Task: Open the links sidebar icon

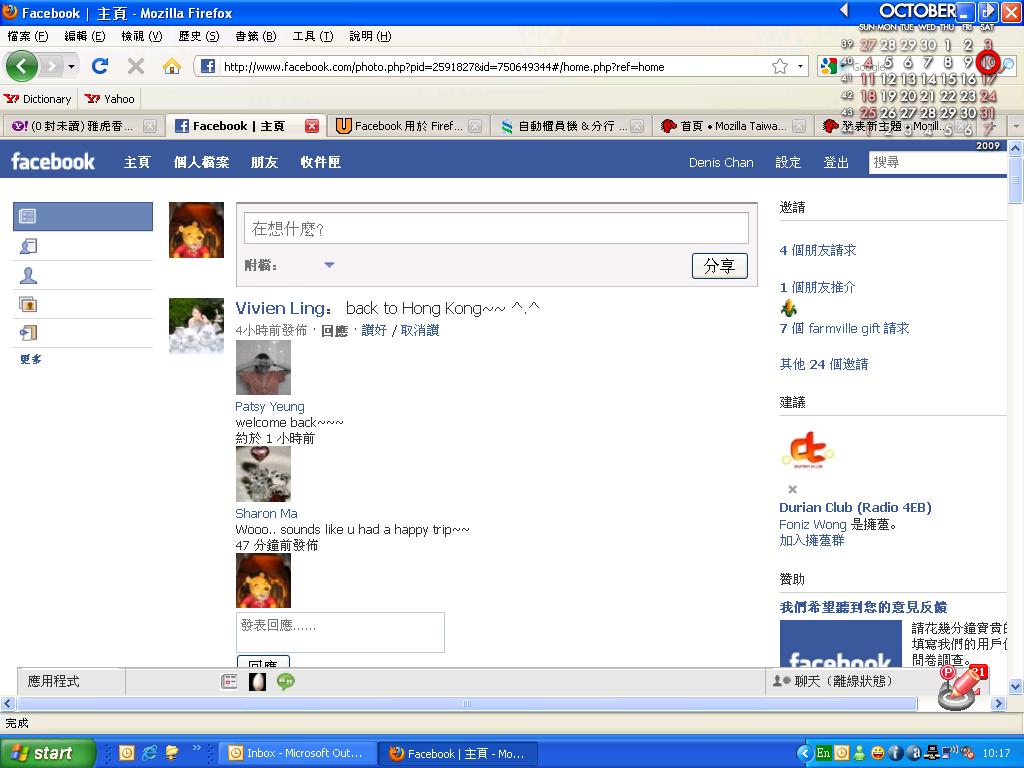Action: click(x=28, y=333)
